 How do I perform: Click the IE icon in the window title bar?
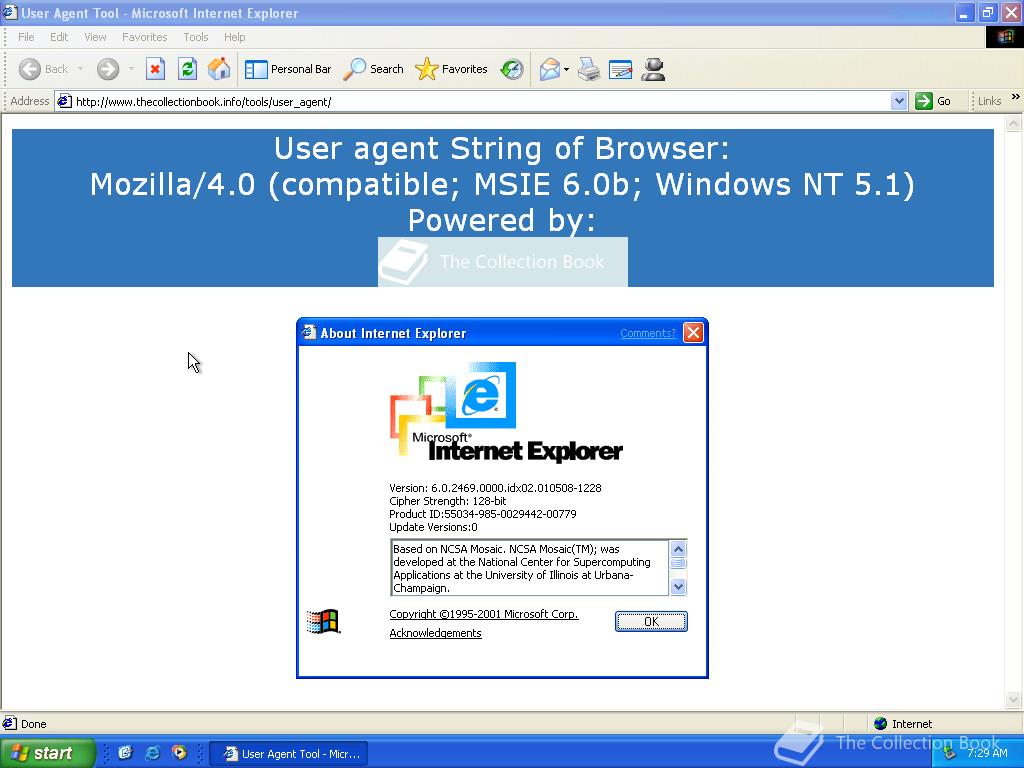[x=10, y=12]
